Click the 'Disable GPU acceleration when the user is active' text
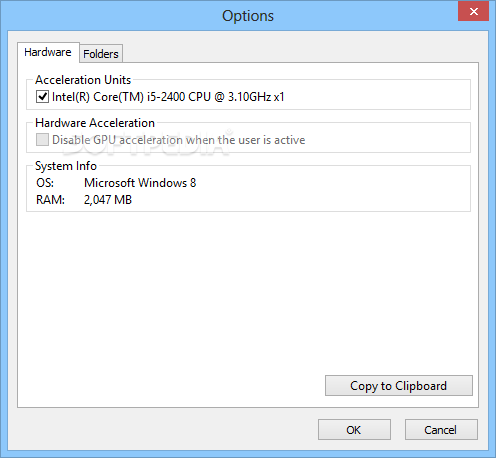This screenshot has height=458, width=496. [179, 140]
